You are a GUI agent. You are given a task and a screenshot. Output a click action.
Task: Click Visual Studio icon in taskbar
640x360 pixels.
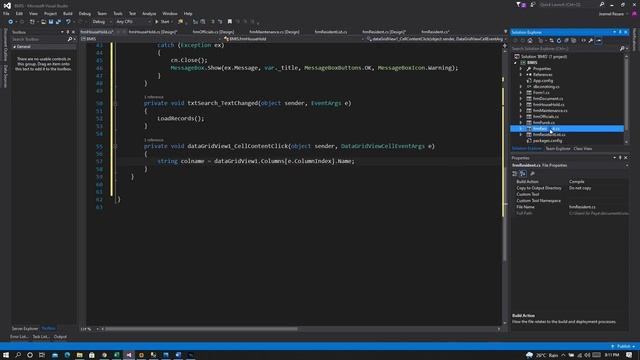click(x=129, y=355)
